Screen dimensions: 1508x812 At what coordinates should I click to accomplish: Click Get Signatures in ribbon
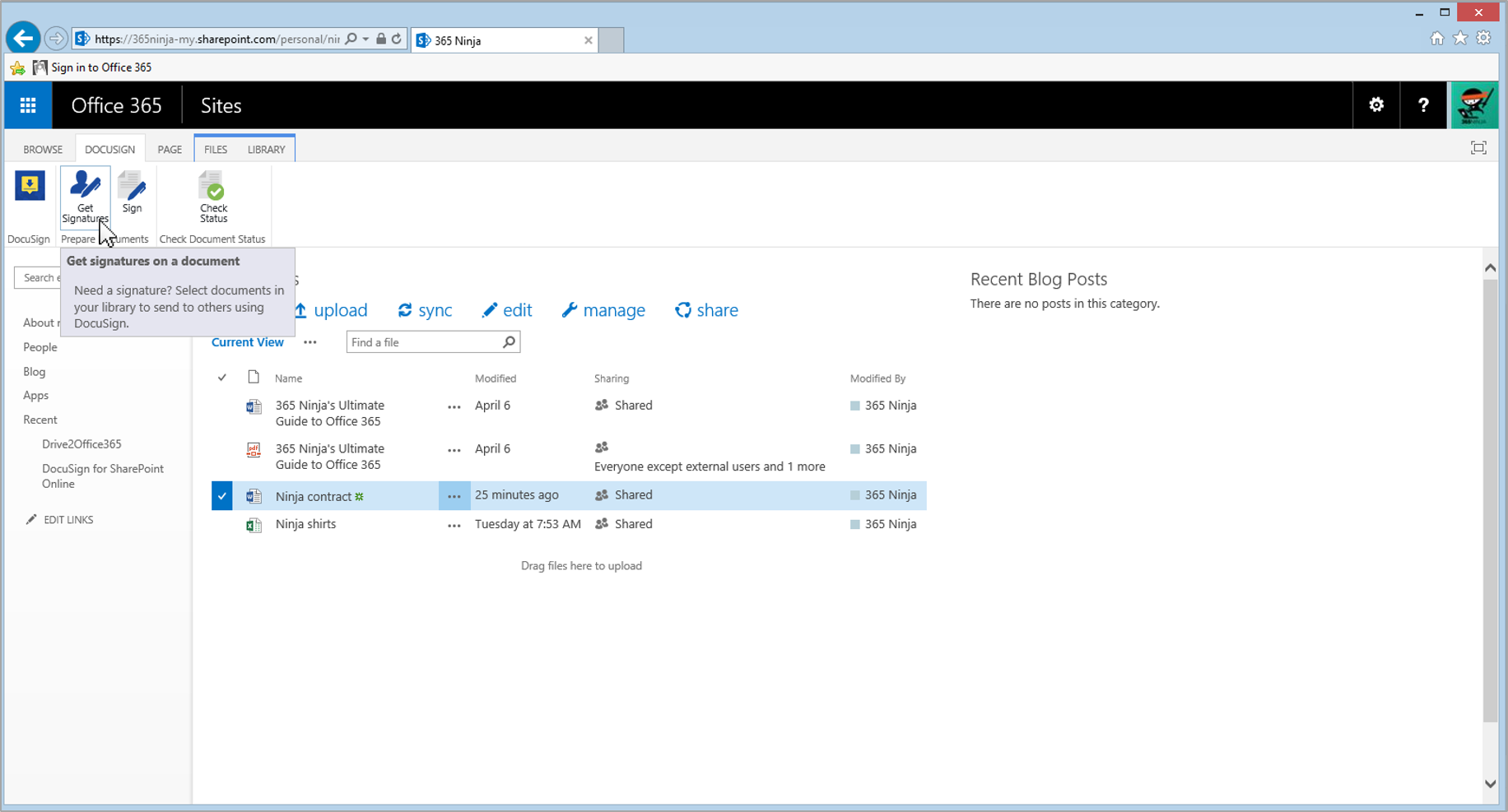85,196
